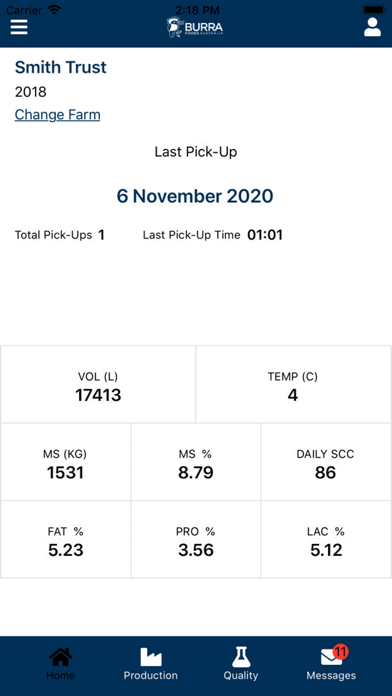Tap the red 11 notification badge
Screen dimensions: 392x696
click(x=340, y=652)
